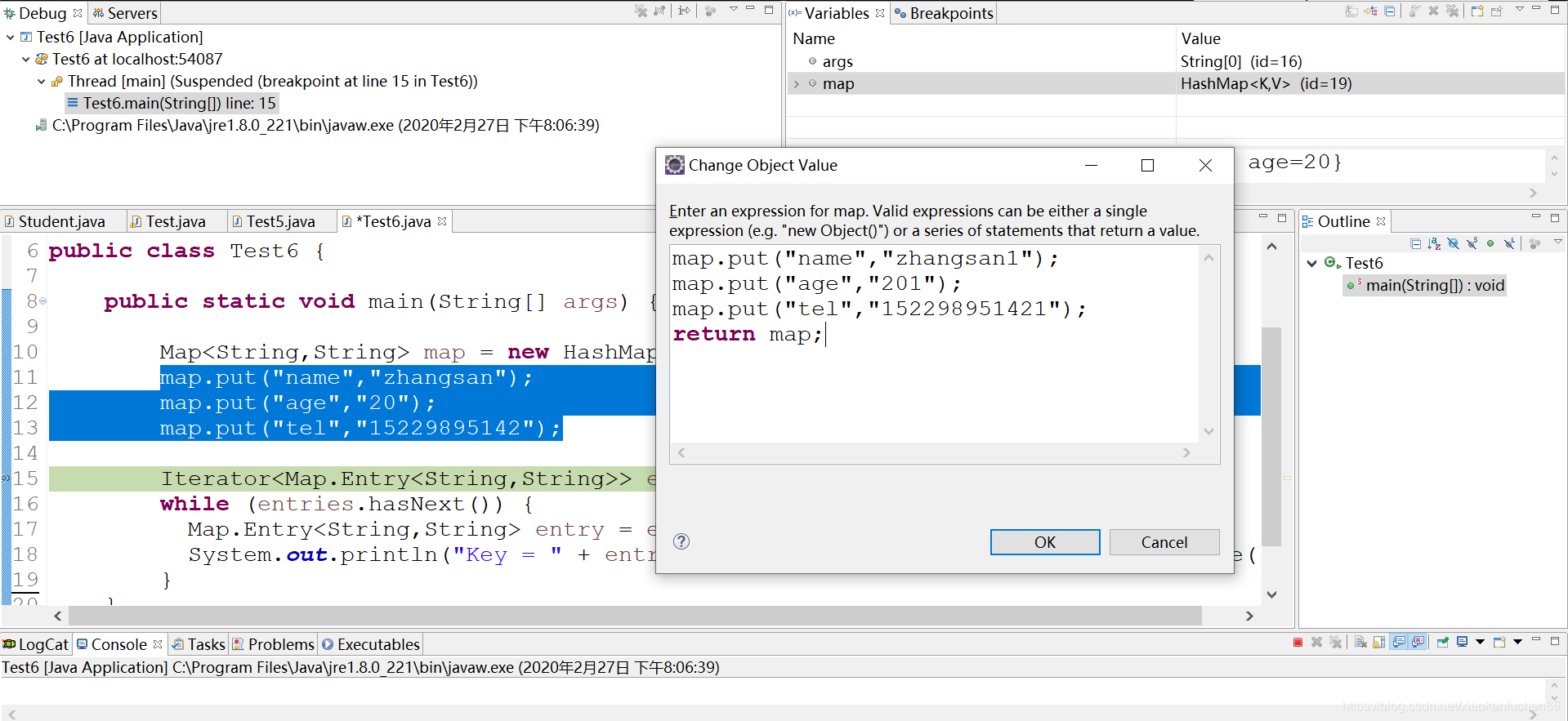Click Remove All Expressions icon in Variables toolbar

pyautogui.click(x=1452, y=11)
